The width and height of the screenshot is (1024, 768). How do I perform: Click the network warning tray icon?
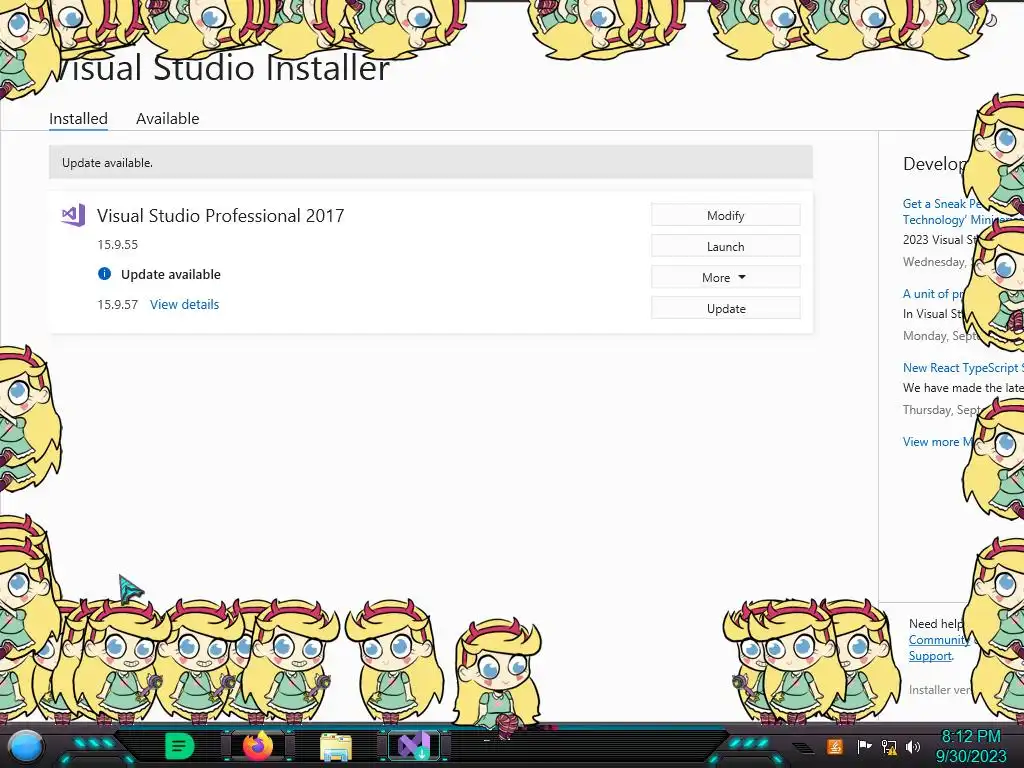click(889, 747)
